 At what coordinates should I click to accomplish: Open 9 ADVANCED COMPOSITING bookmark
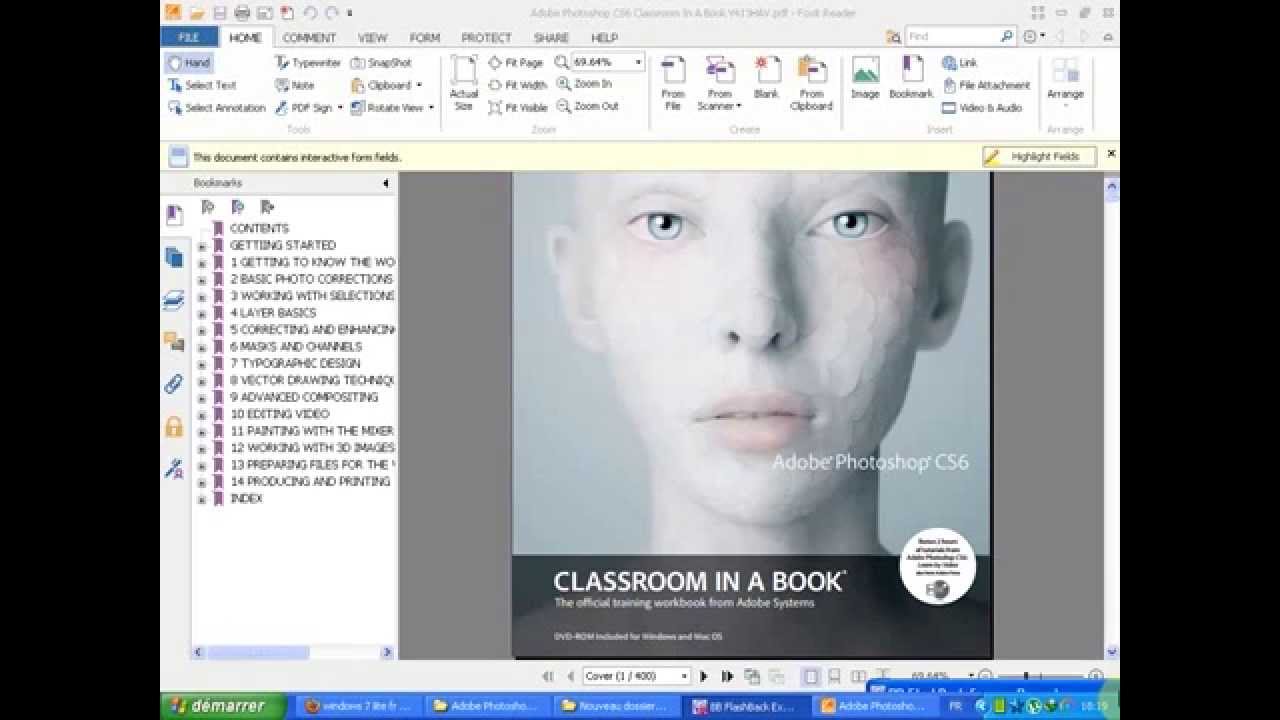(x=304, y=397)
